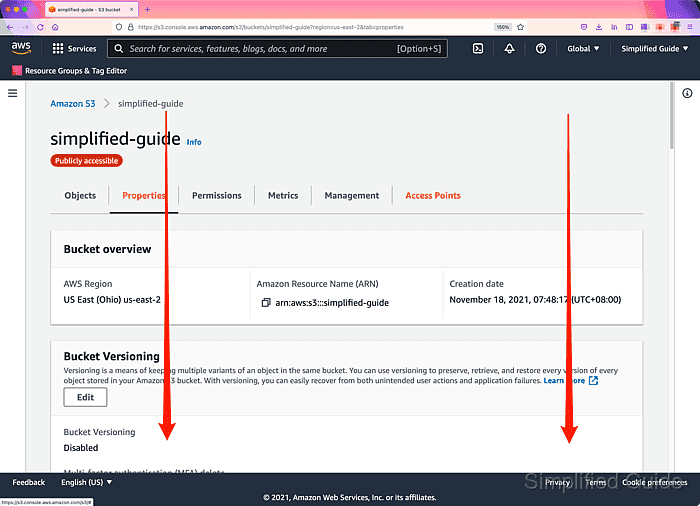Viewport: 700px width, 506px height.
Task: Open Cookie preferences in footer
Action: 654,482
